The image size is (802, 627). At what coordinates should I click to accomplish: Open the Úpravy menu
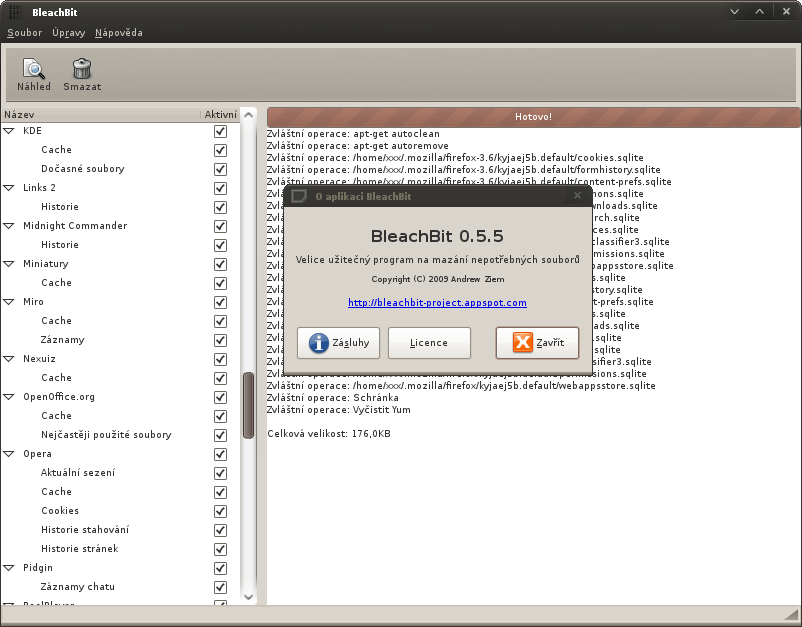point(69,32)
